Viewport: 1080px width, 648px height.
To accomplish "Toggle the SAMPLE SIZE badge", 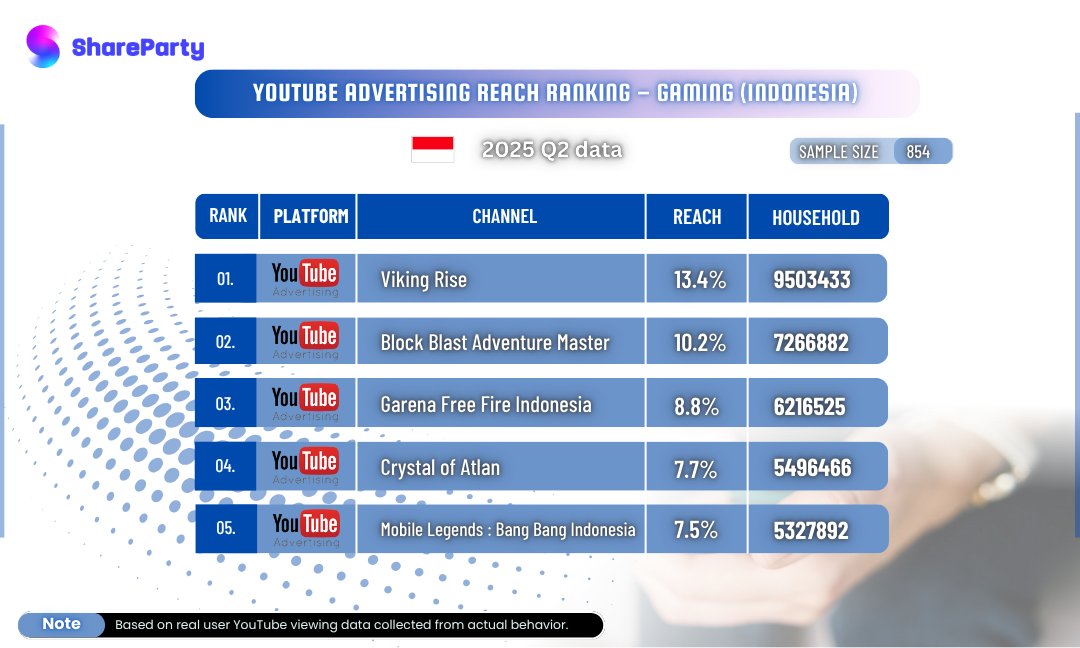I will (838, 151).
